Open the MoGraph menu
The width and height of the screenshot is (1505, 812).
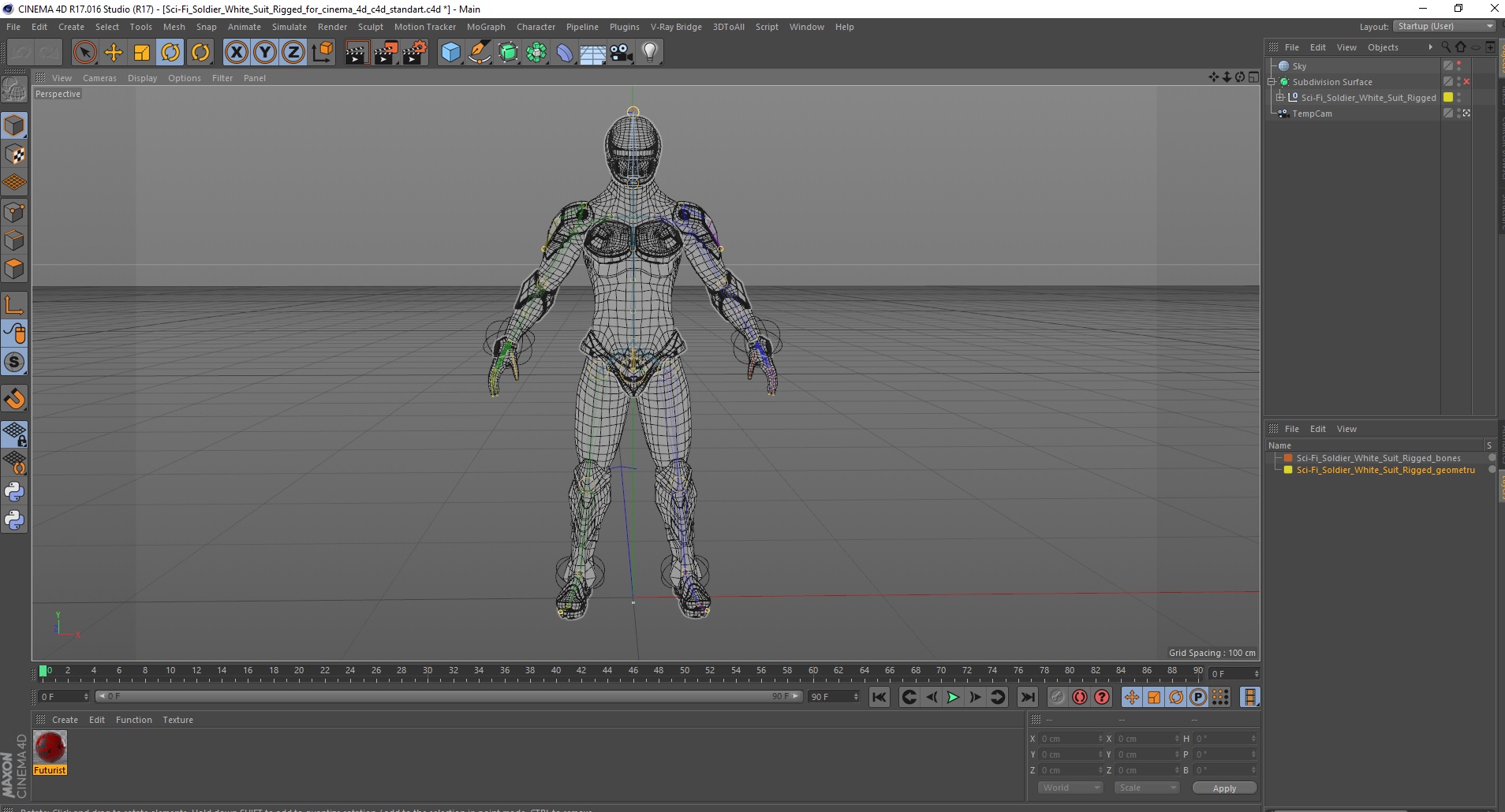[486, 27]
